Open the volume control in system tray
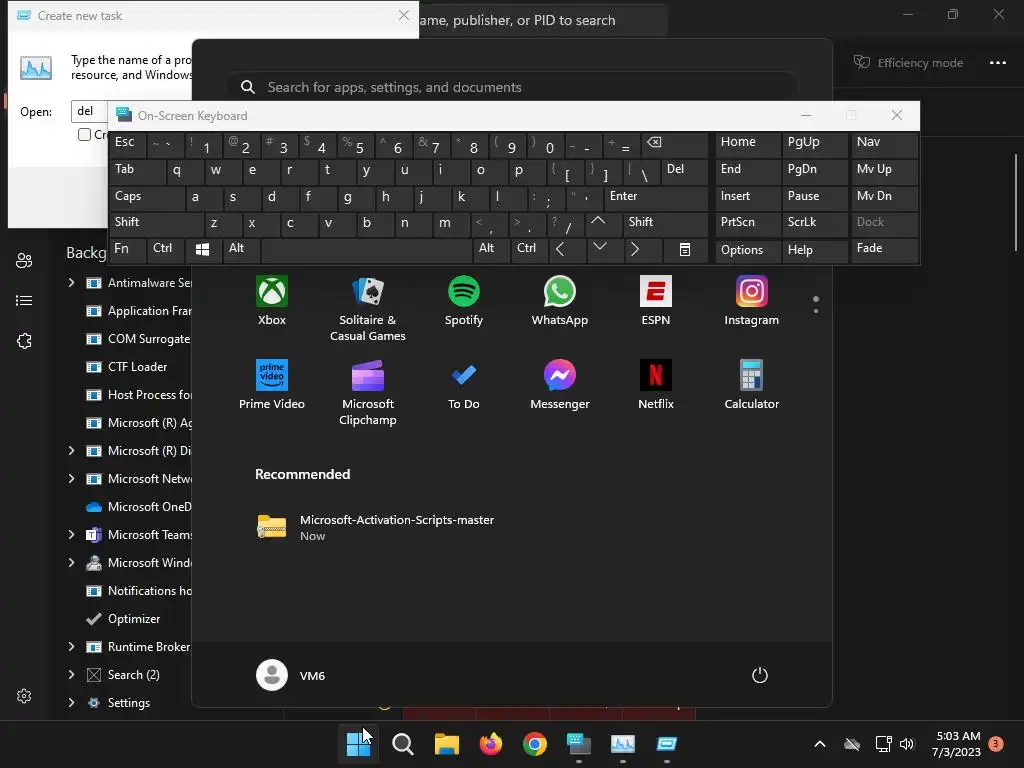This screenshot has width=1024, height=768. point(906,744)
